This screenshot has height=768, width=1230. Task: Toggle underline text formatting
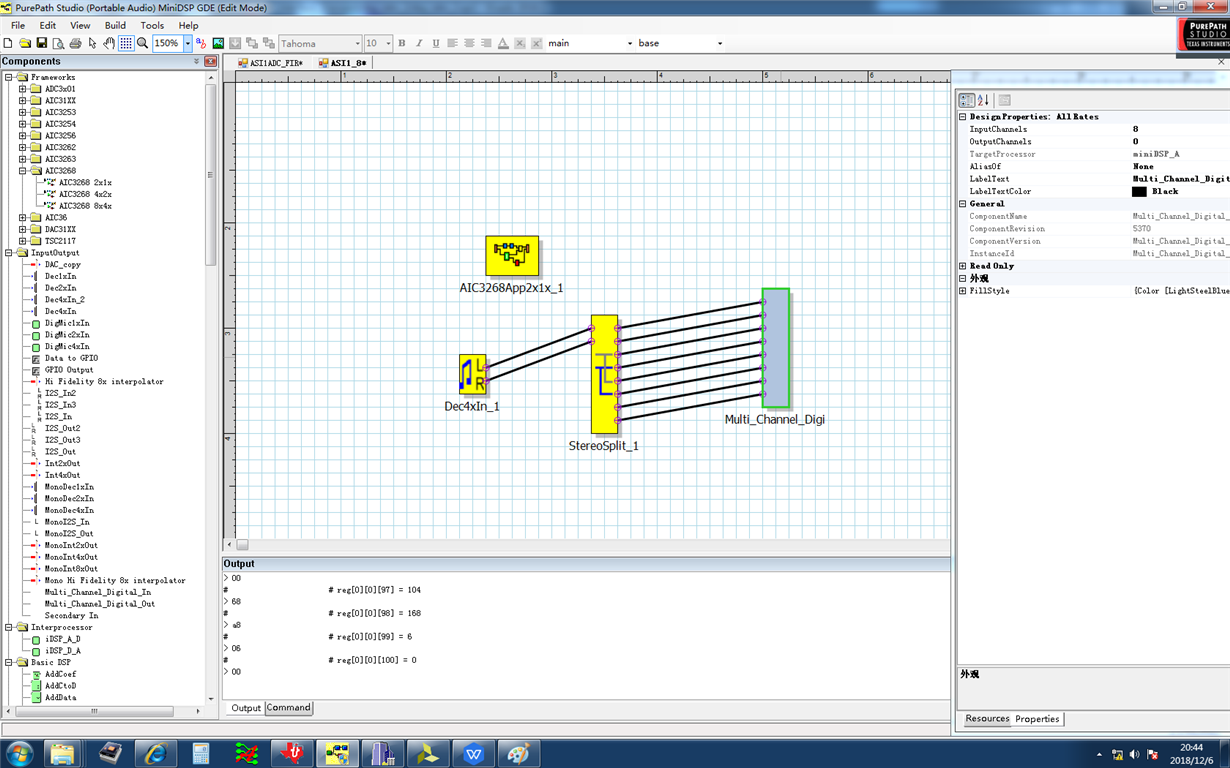pyautogui.click(x=436, y=44)
